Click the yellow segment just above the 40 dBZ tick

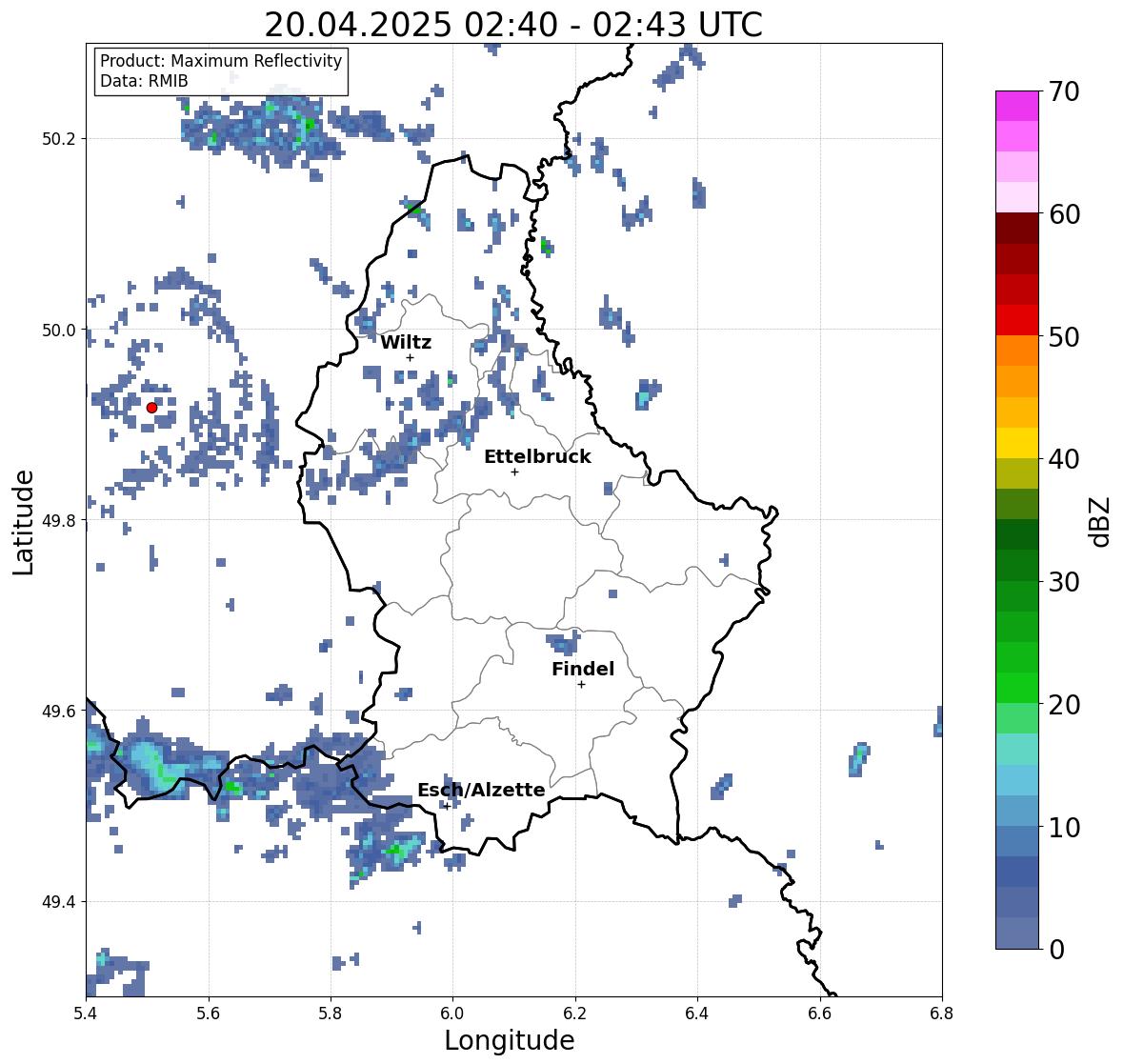tap(1017, 443)
